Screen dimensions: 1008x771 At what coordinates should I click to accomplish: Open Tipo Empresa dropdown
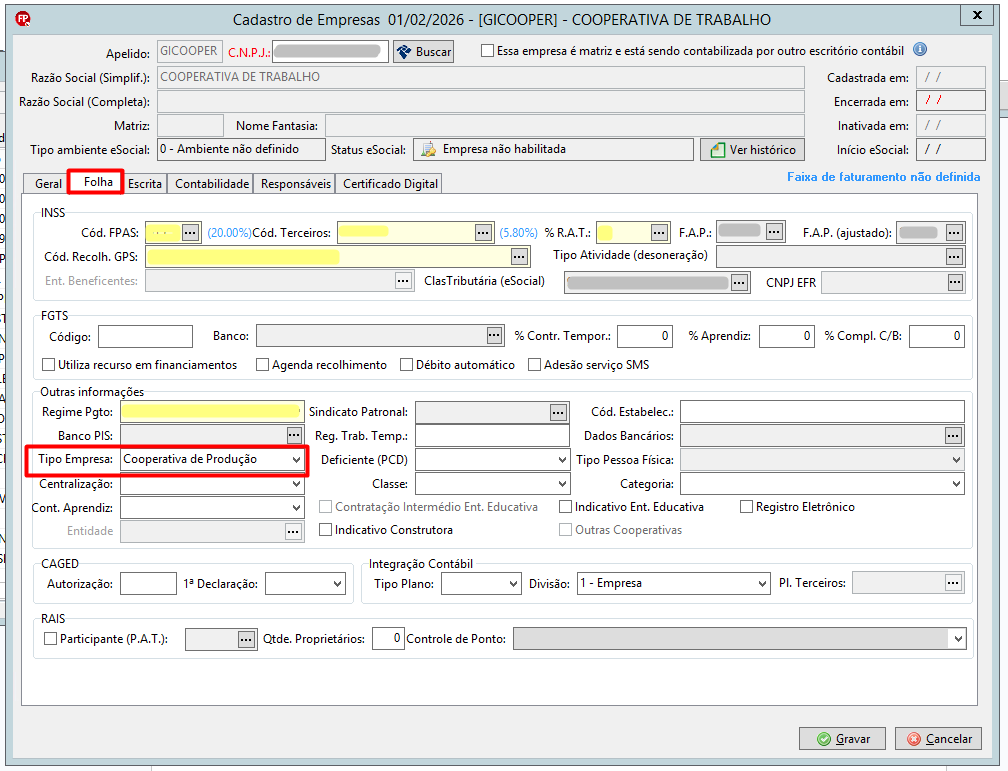(296, 460)
